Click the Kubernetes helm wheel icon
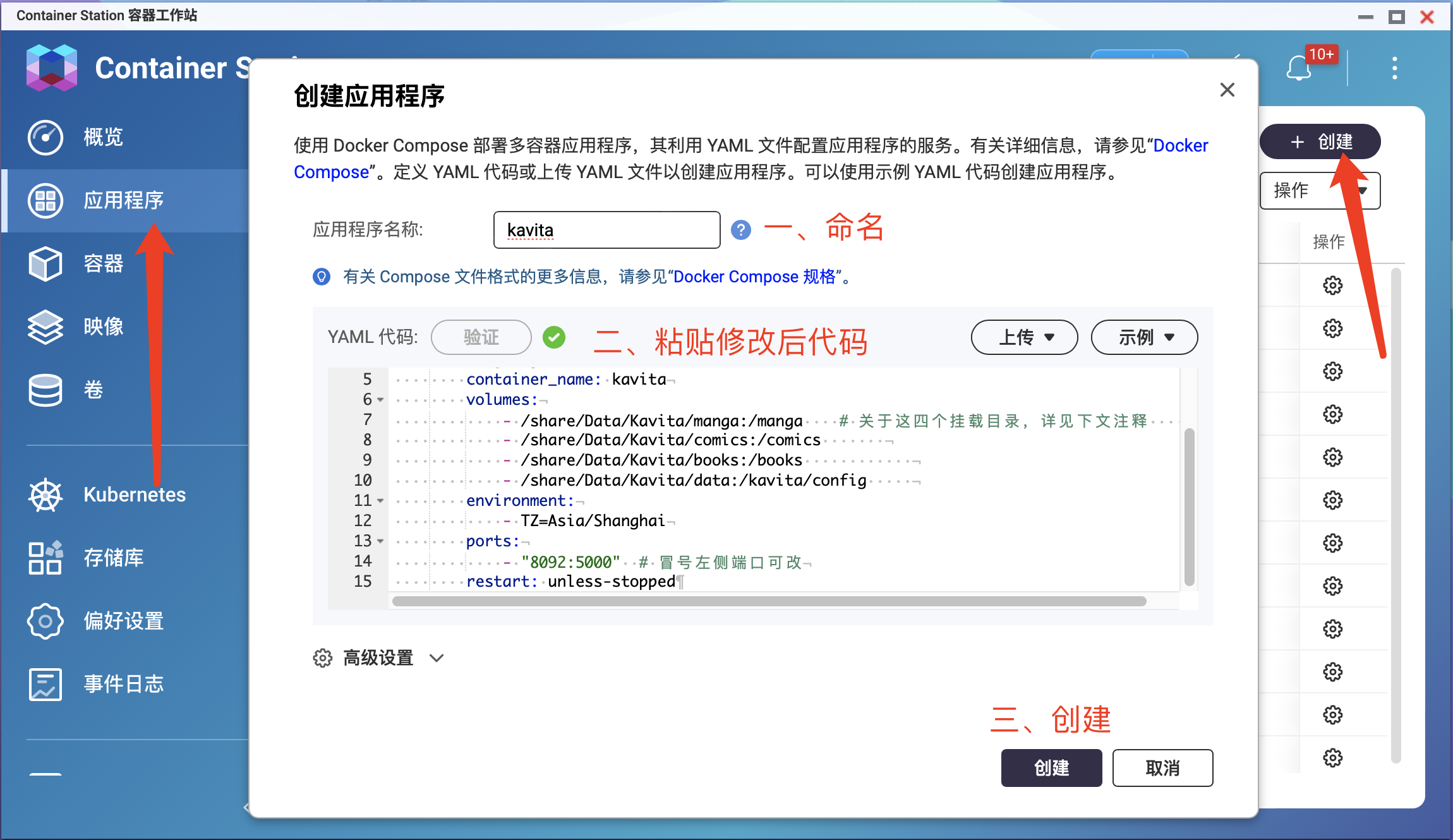This screenshot has width=1453, height=840. coord(45,495)
